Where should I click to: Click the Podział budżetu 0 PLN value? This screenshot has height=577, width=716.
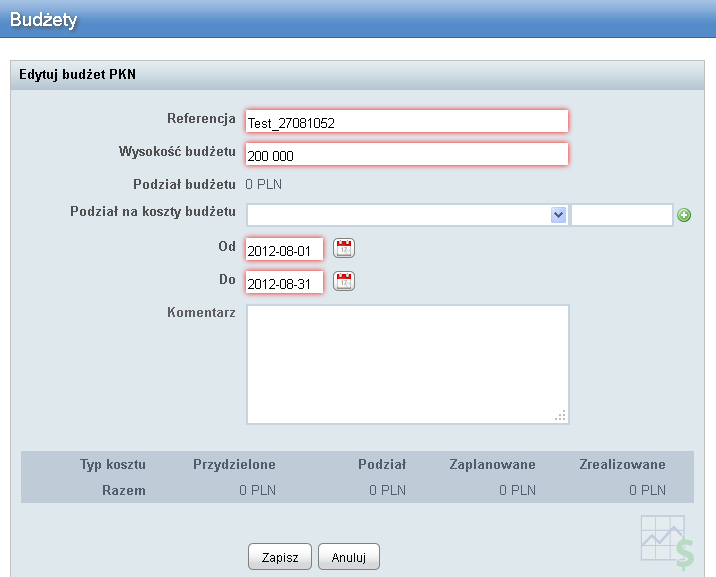pos(263,184)
